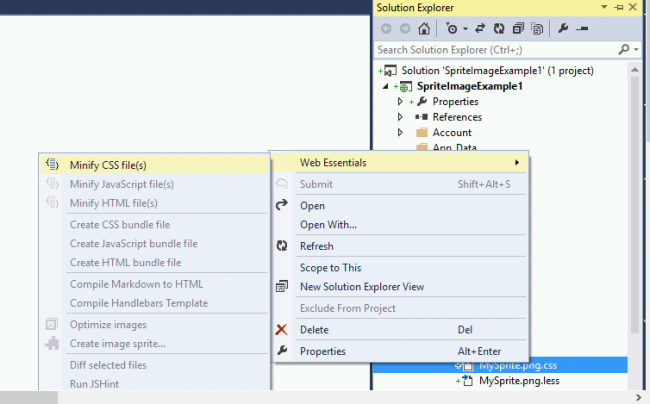Click the wrench Properties toolbar icon
This screenshot has width=650, height=404.
tap(563, 28)
